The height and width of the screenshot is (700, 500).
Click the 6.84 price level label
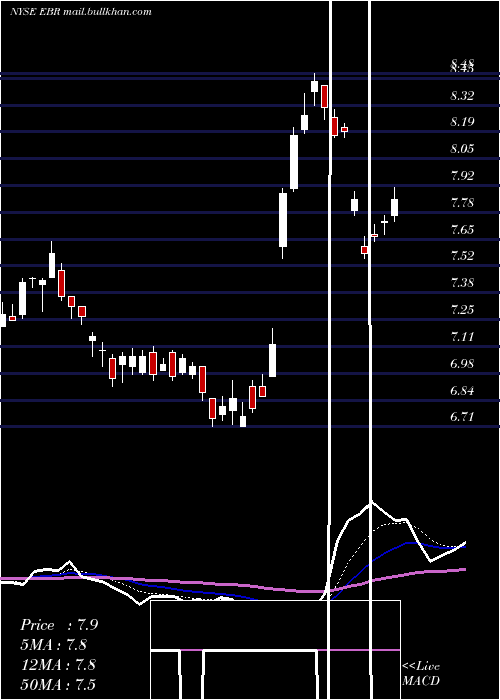pyautogui.click(x=462, y=391)
